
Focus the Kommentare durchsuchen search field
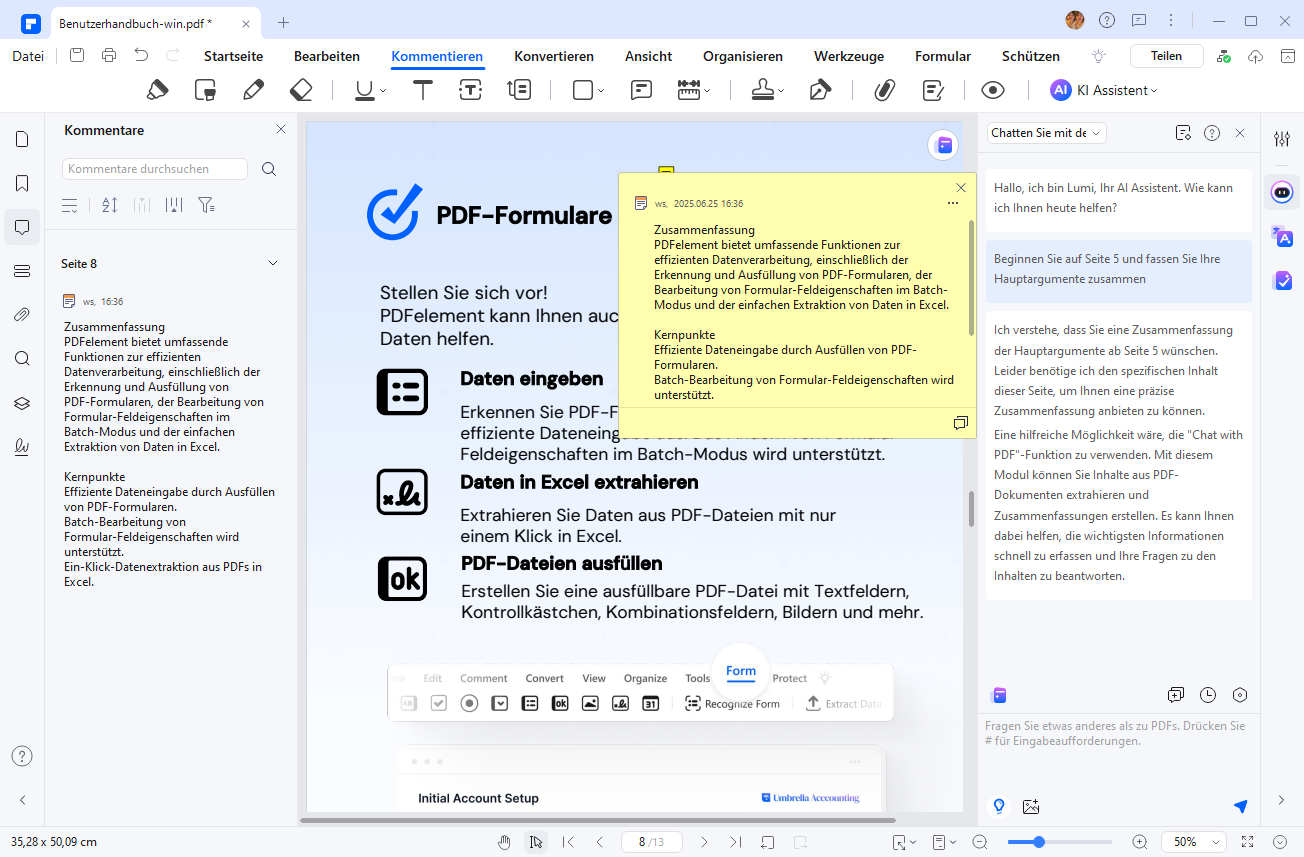click(x=155, y=169)
